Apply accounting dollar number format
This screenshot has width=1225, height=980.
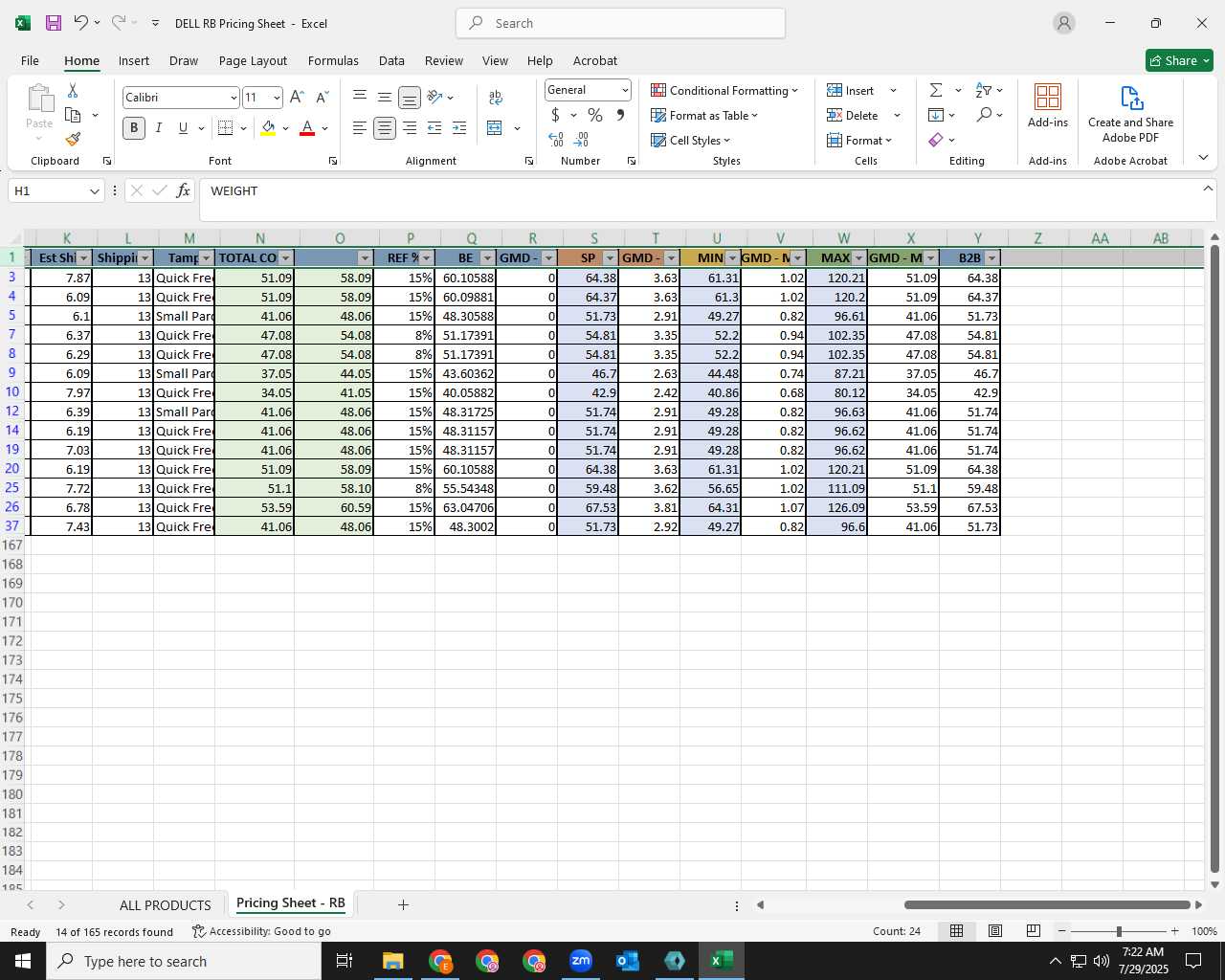555,115
